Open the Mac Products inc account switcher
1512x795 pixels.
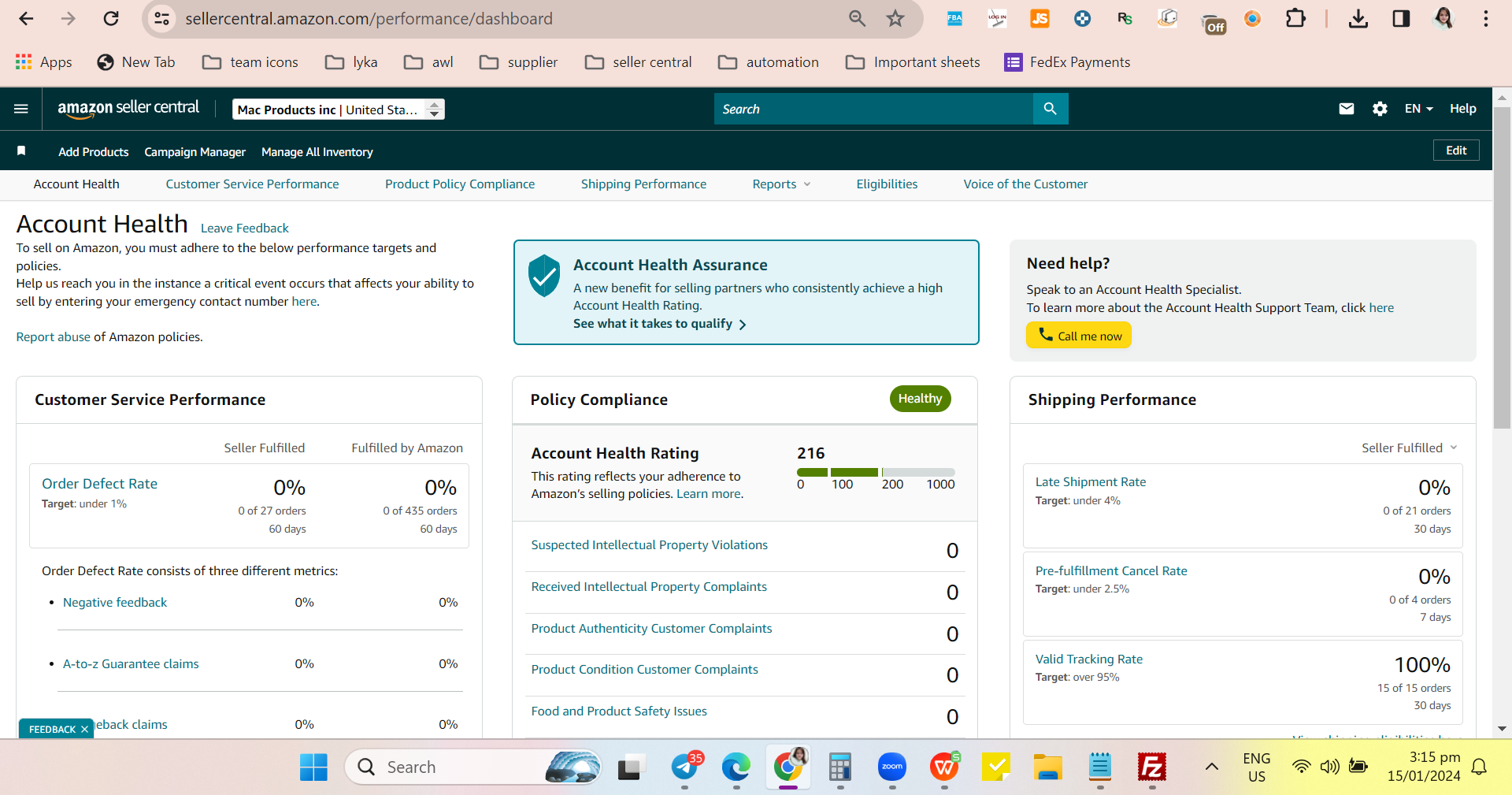pyautogui.click(x=339, y=110)
